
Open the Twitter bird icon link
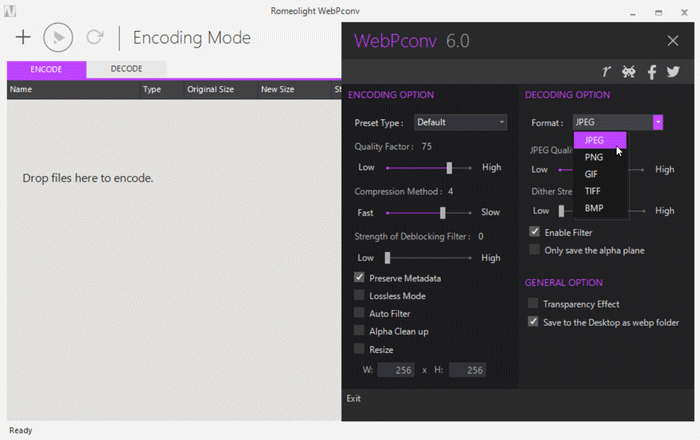point(673,71)
